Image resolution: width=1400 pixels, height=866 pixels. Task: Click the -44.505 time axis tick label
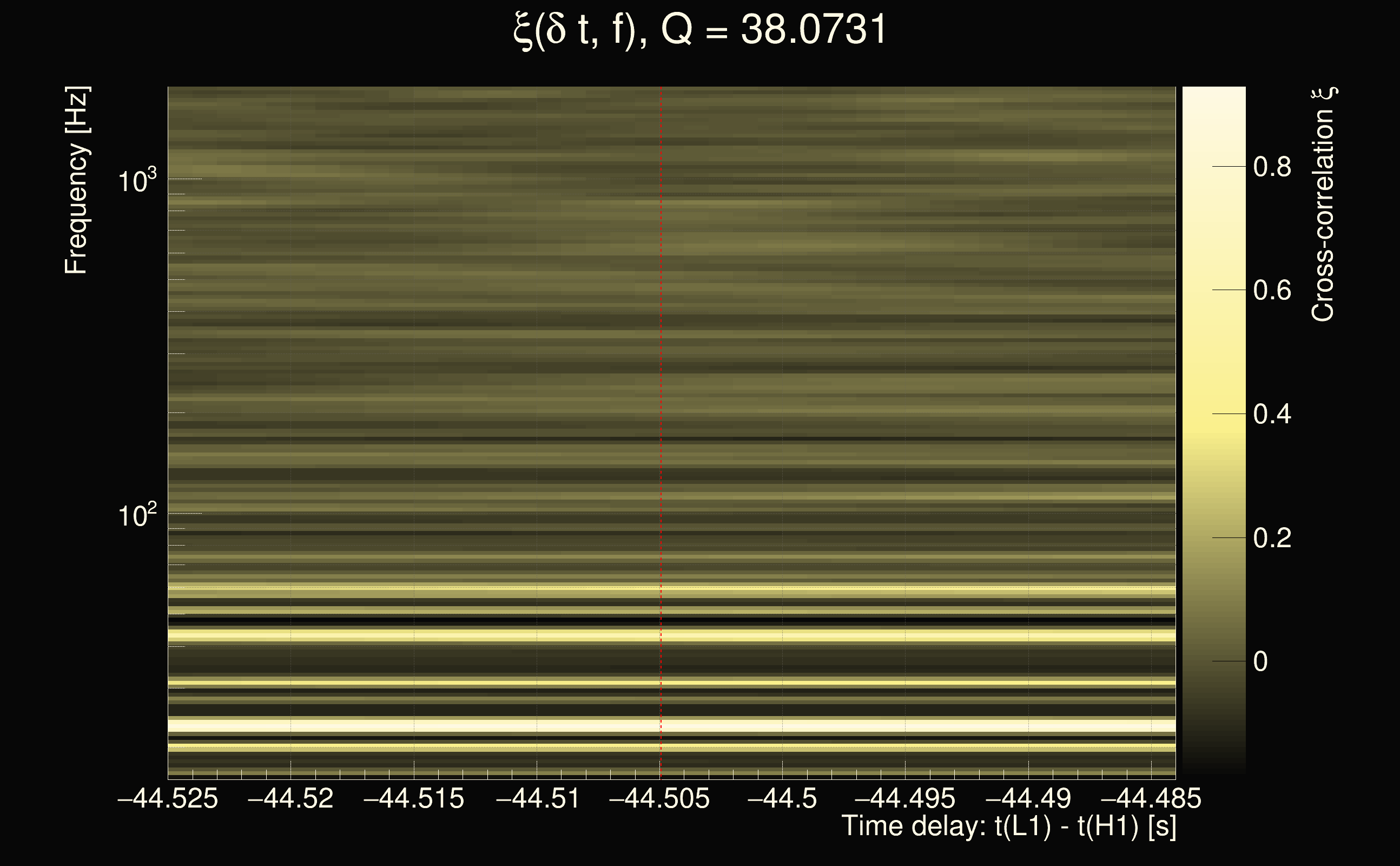[x=659, y=798]
